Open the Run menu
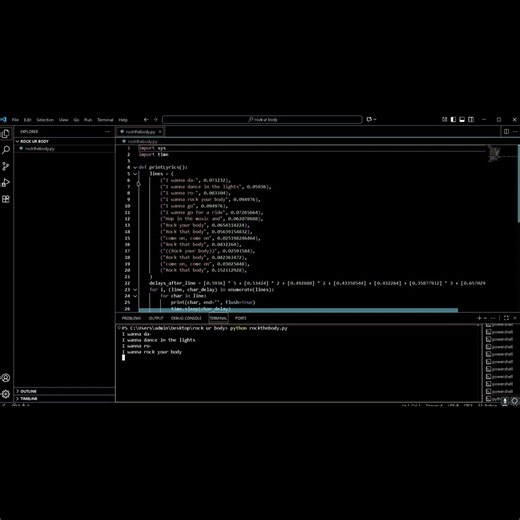520x520 pixels. [88, 120]
